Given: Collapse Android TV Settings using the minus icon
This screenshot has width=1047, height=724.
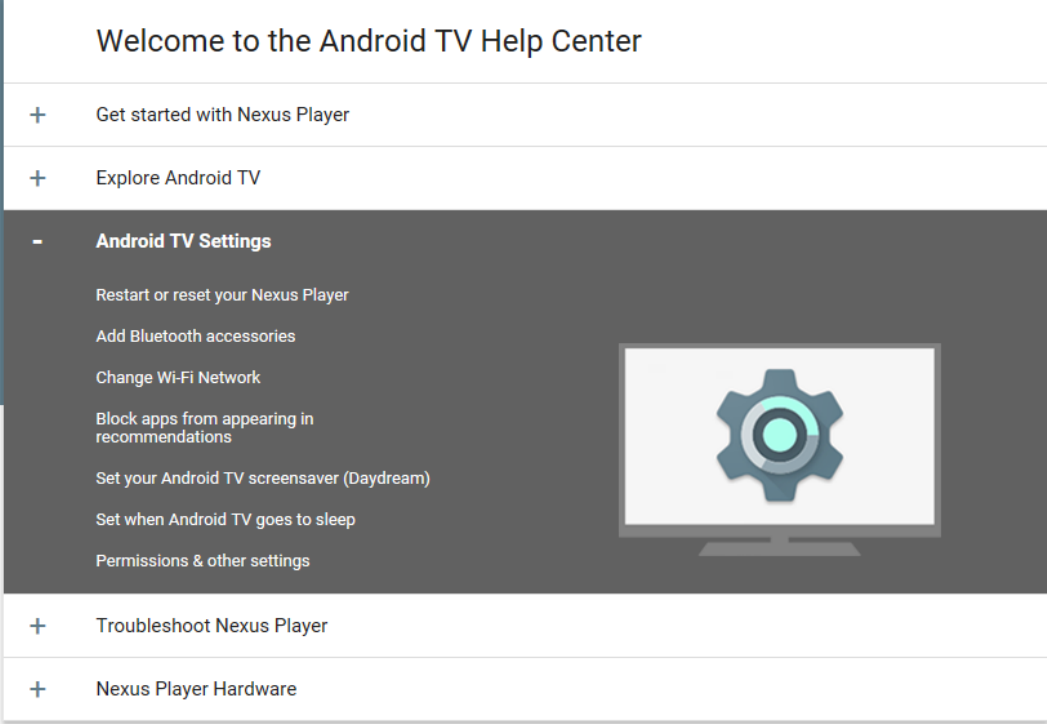Looking at the screenshot, I should (x=37, y=242).
